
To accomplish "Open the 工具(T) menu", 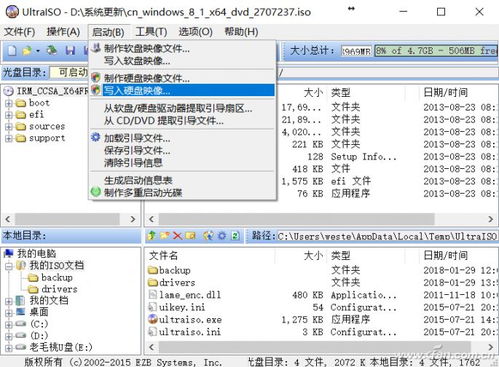I will (x=151, y=32).
